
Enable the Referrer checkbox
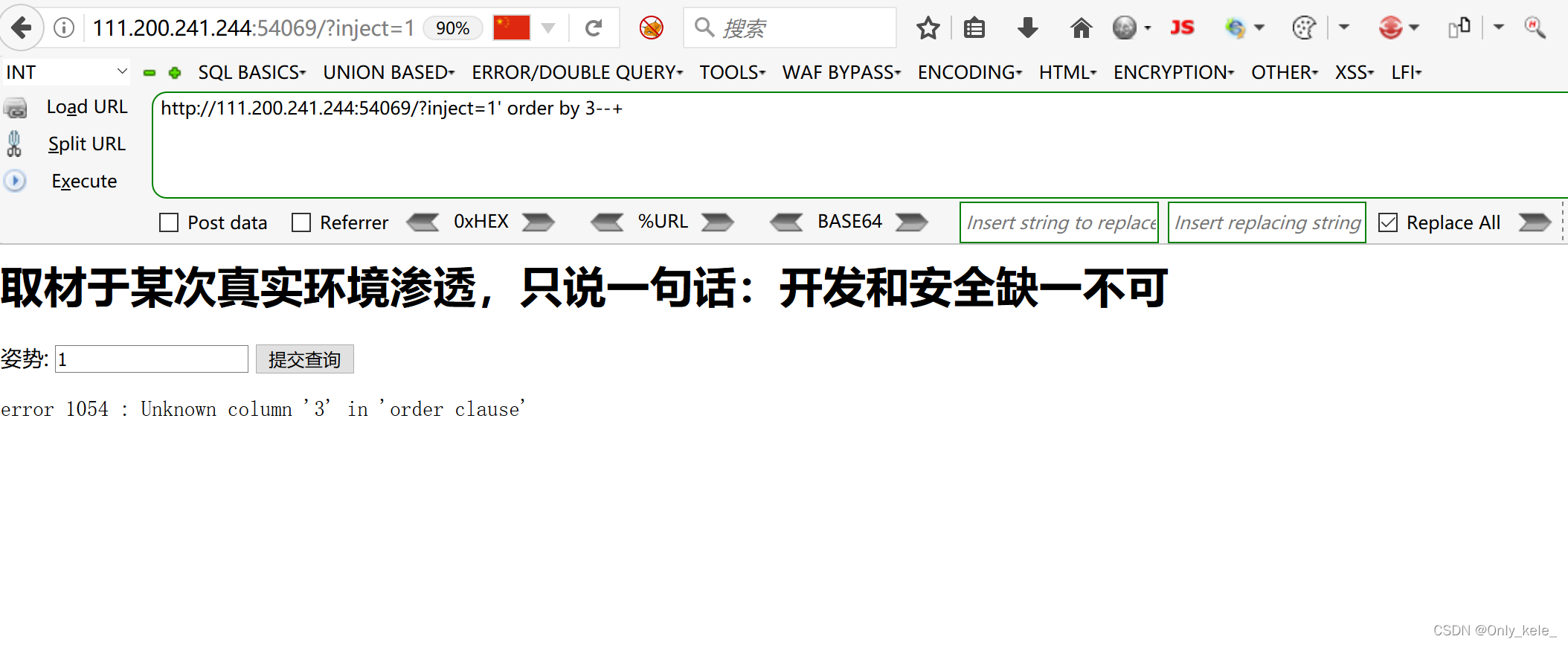tap(301, 222)
